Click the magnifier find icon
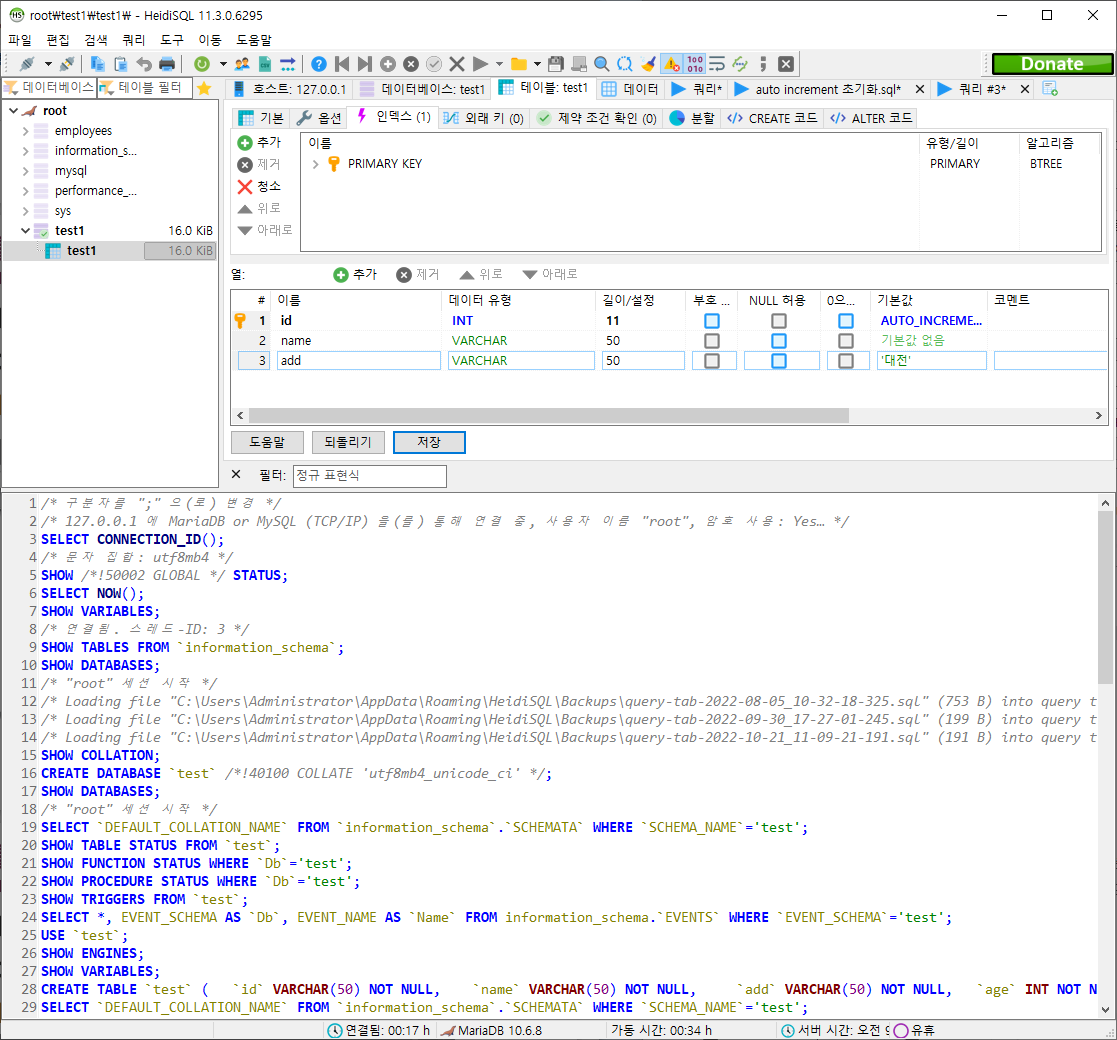Viewport: 1117px width, 1040px height. point(602,64)
